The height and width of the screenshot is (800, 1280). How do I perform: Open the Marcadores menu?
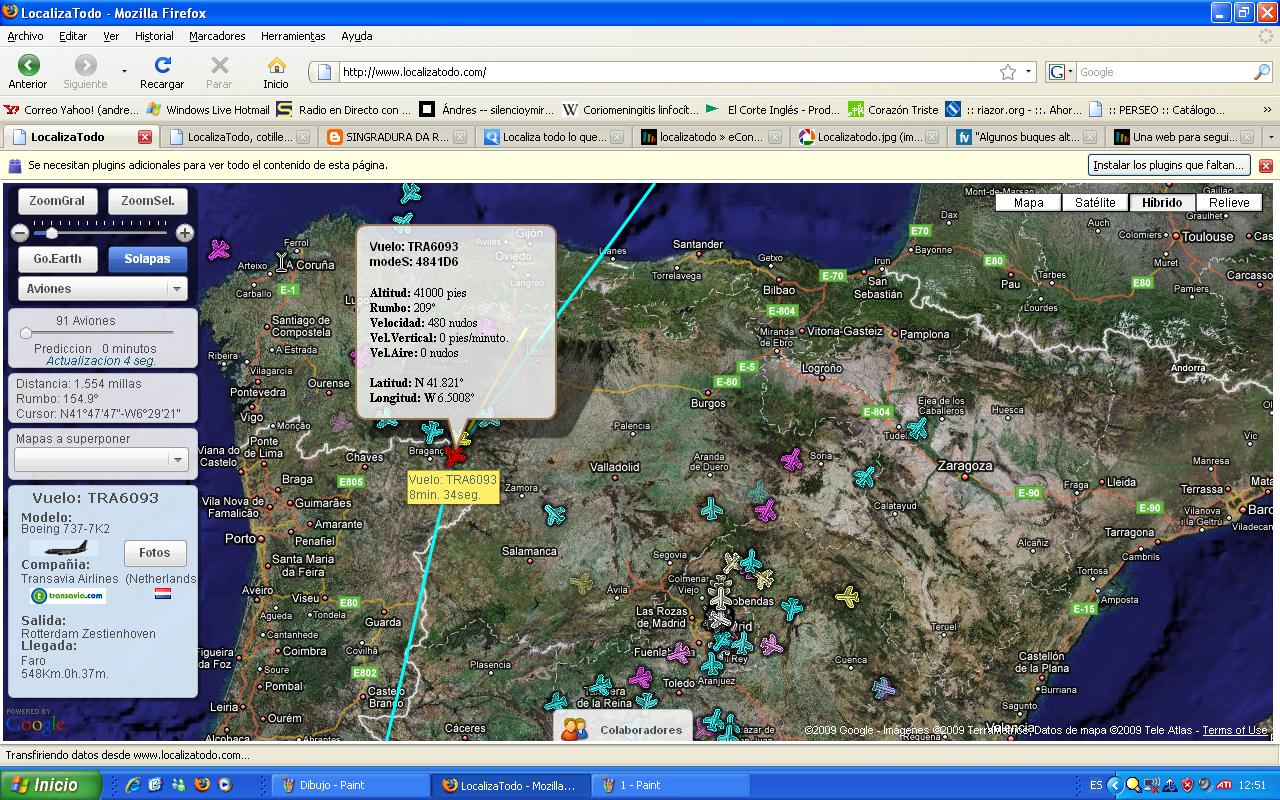217,36
